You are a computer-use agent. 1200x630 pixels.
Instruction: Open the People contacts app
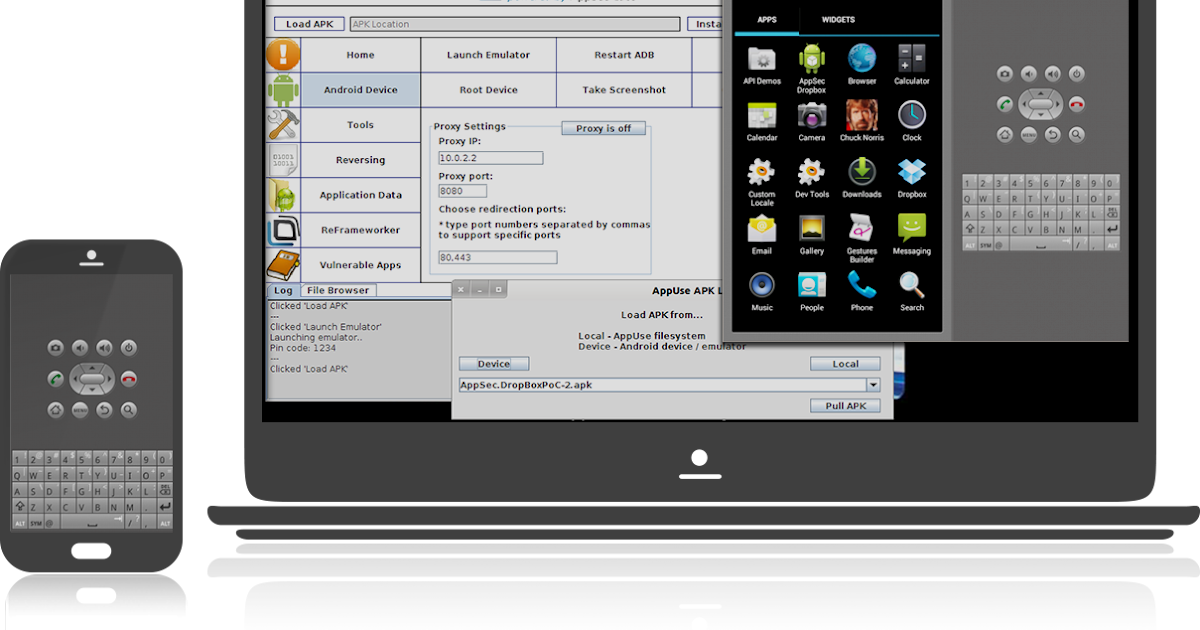tap(812, 291)
